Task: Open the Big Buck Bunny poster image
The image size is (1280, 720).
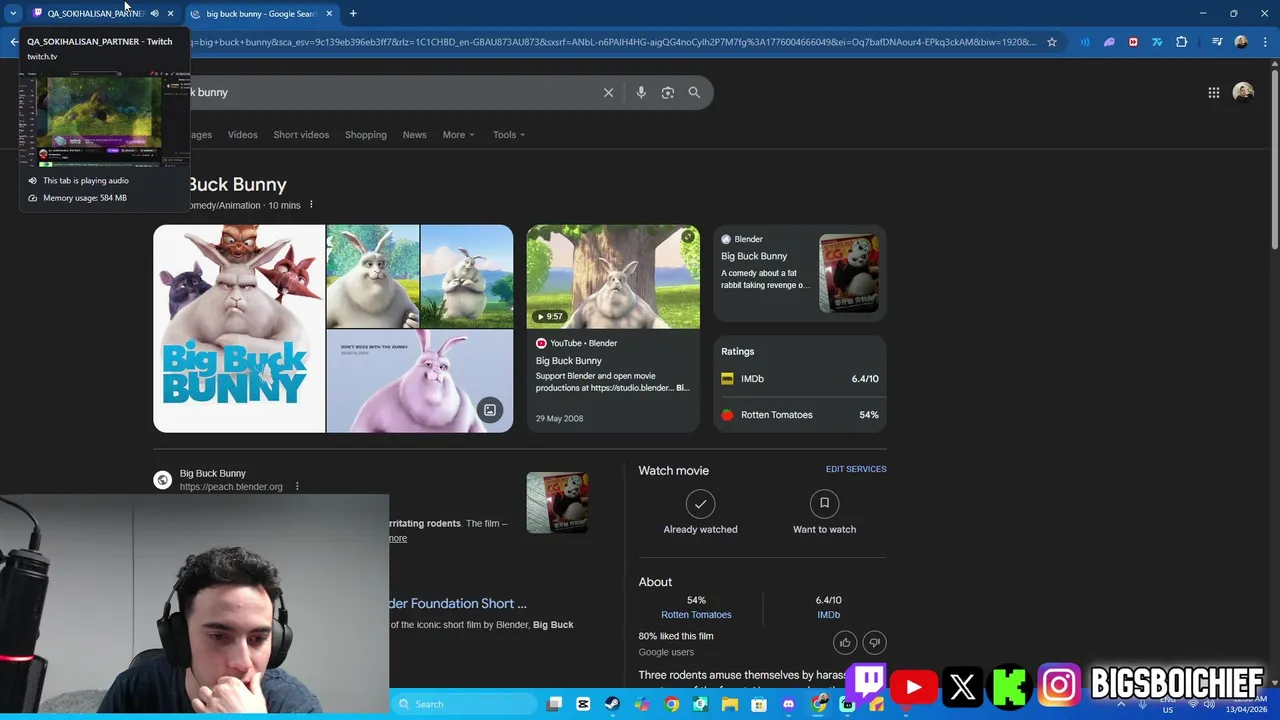Action: tap(239, 328)
